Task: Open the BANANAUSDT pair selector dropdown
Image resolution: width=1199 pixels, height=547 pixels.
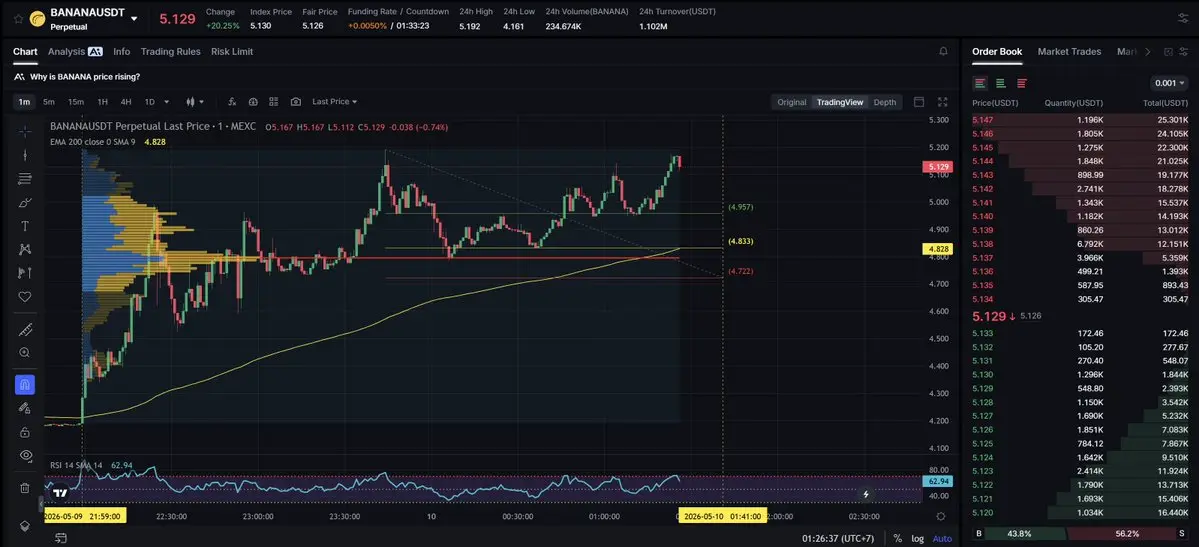Action: [135, 18]
